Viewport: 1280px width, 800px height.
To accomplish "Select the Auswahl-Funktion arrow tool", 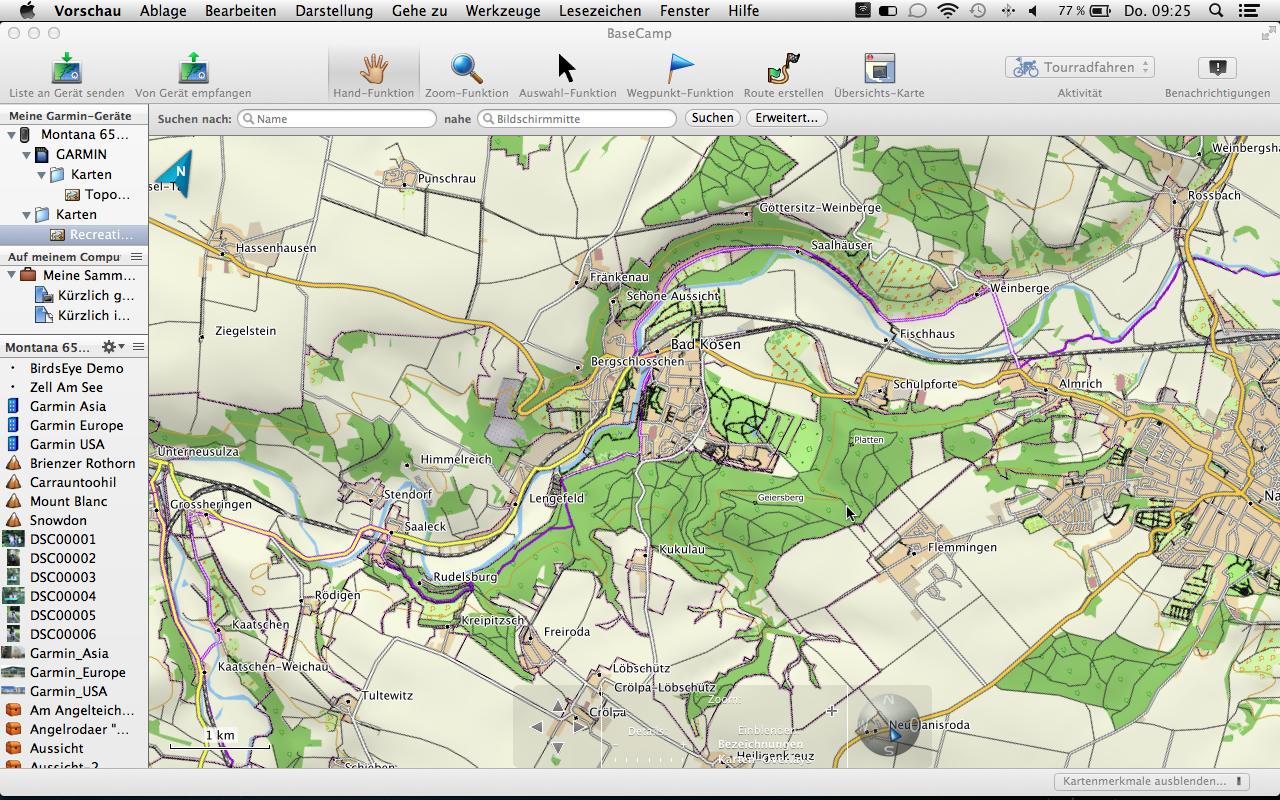I will pos(567,68).
